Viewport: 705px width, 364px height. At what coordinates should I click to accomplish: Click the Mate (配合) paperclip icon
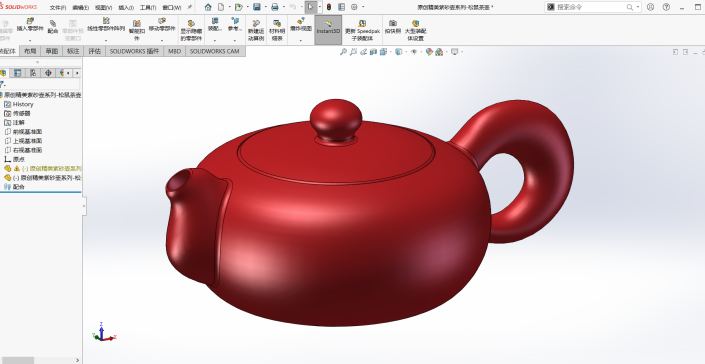tap(53, 23)
